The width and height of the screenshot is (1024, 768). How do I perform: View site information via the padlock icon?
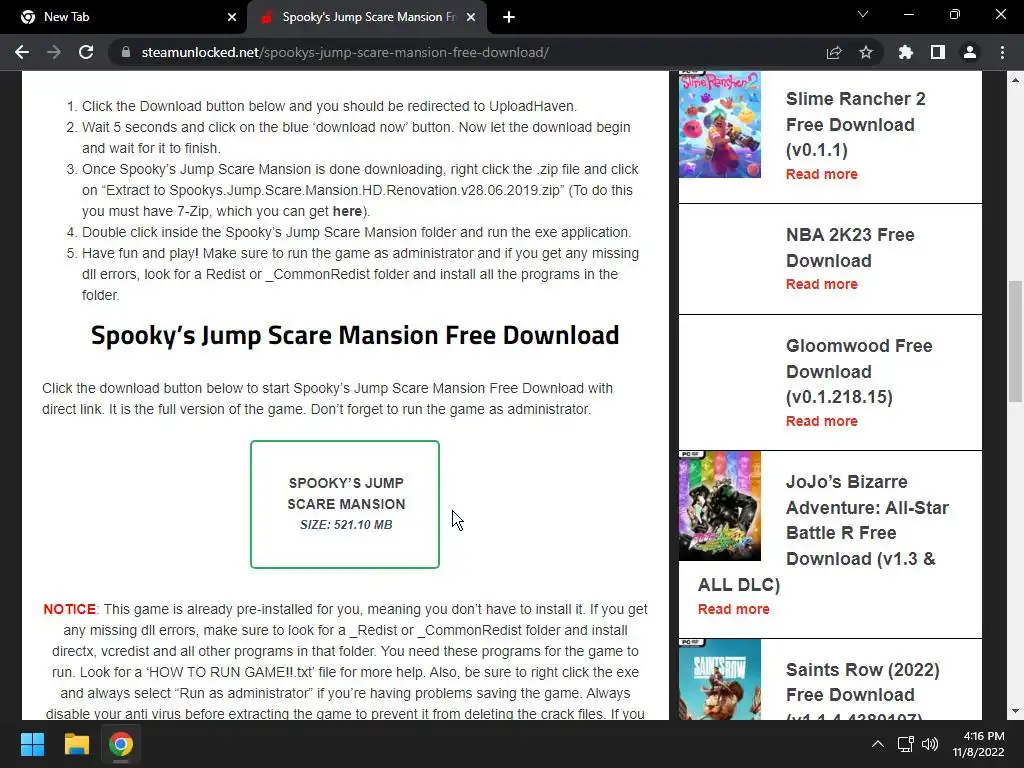[x=126, y=52]
